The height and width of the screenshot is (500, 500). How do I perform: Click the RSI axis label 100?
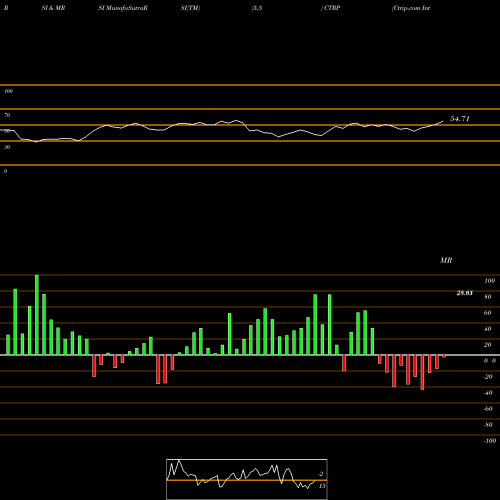pos(8,91)
